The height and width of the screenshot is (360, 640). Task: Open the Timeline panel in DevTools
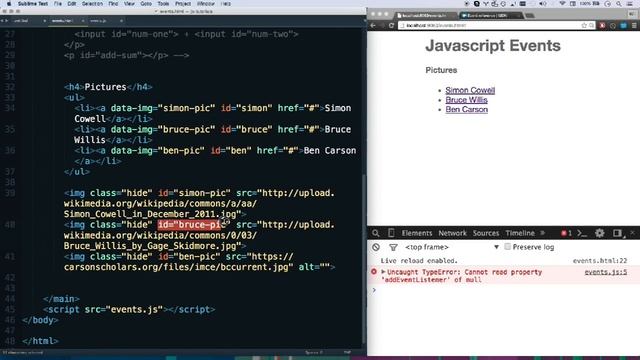click(520, 233)
